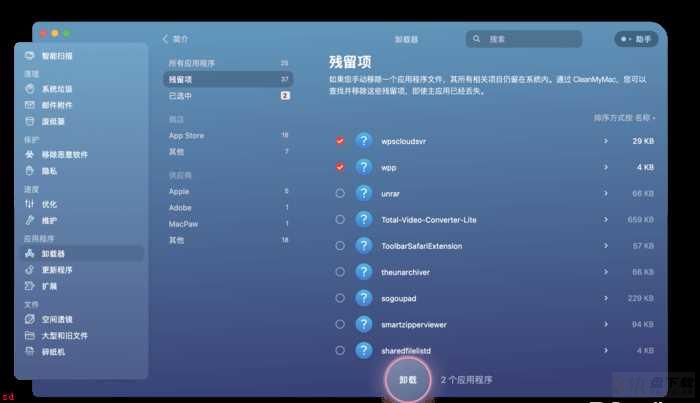Click question-mark icon of Total-Video-Converter-Lite
The image size is (700, 403).
[x=364, y=219]
